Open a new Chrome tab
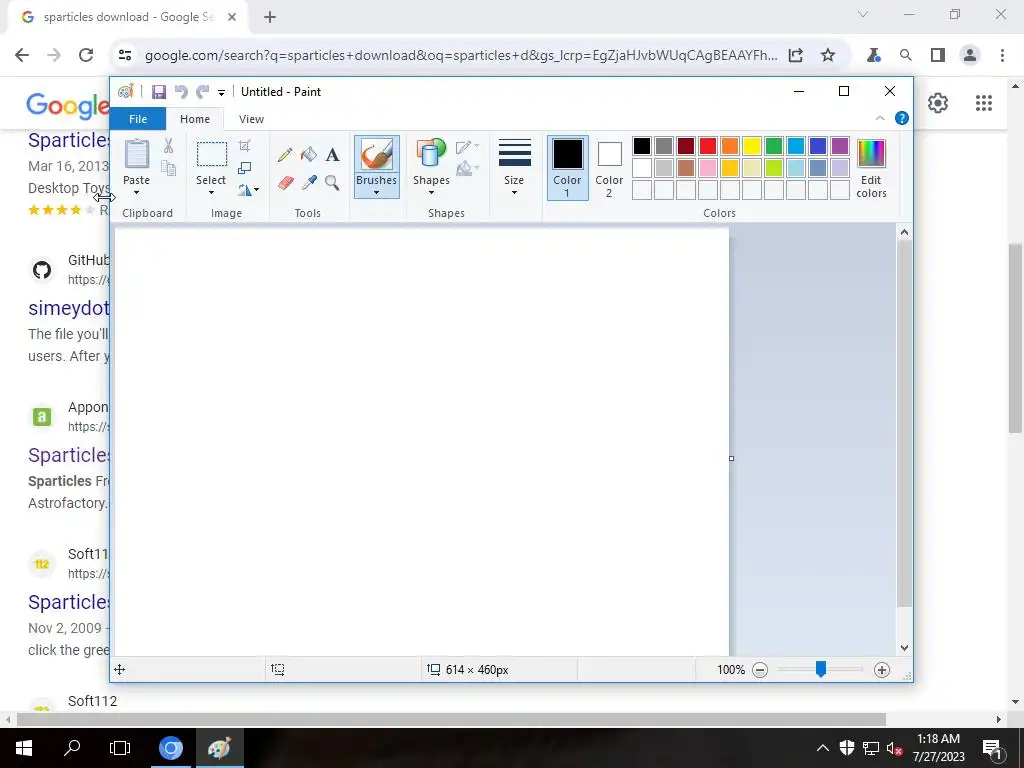1024x768 pixels. click(270, 18)
